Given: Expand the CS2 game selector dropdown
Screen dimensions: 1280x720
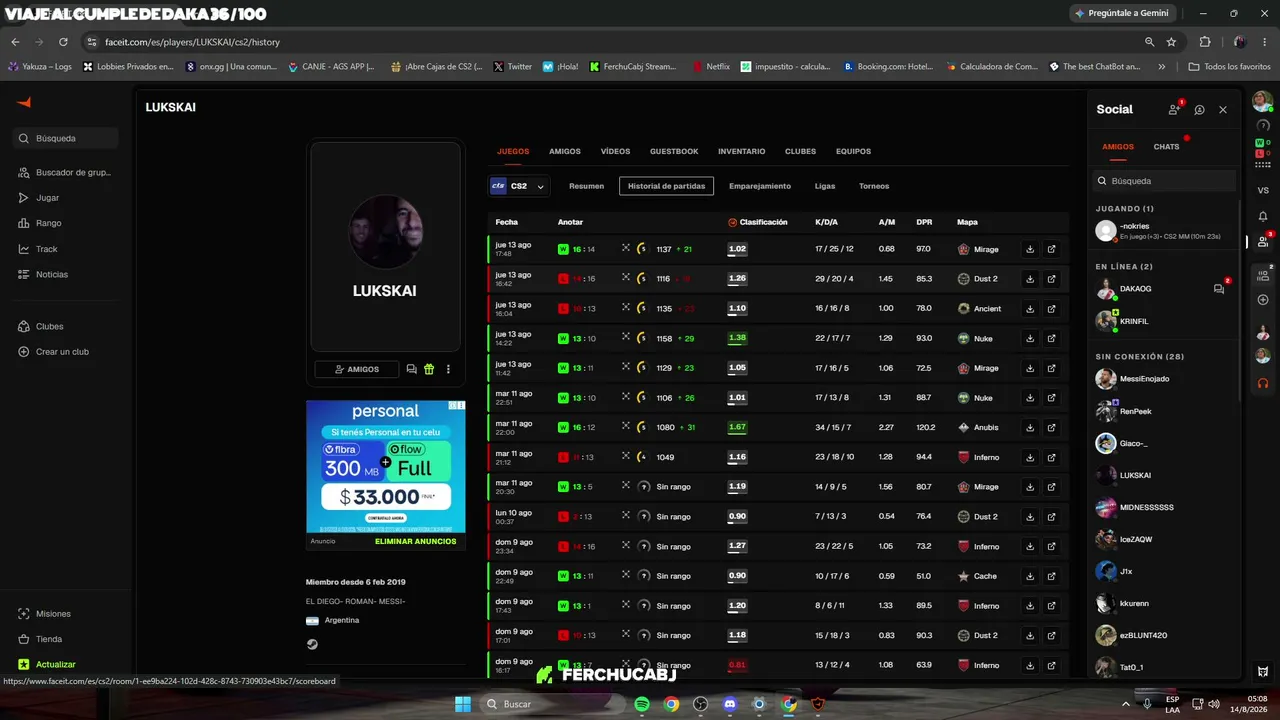Looking at the screenshot, I should click(x=519, y=186).
